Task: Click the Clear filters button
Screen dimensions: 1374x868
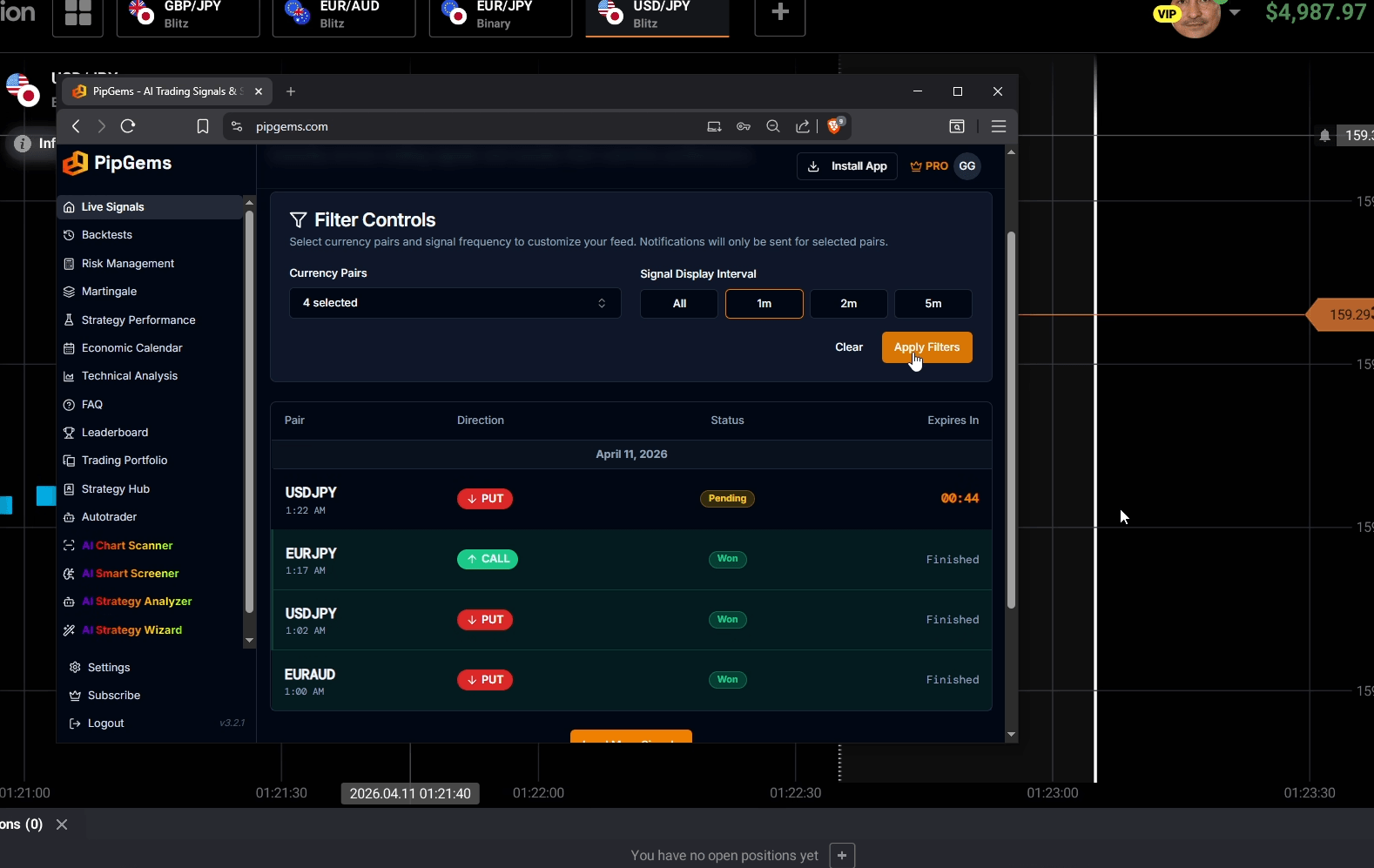Action: pyautogui.click(x=849, y=347)
